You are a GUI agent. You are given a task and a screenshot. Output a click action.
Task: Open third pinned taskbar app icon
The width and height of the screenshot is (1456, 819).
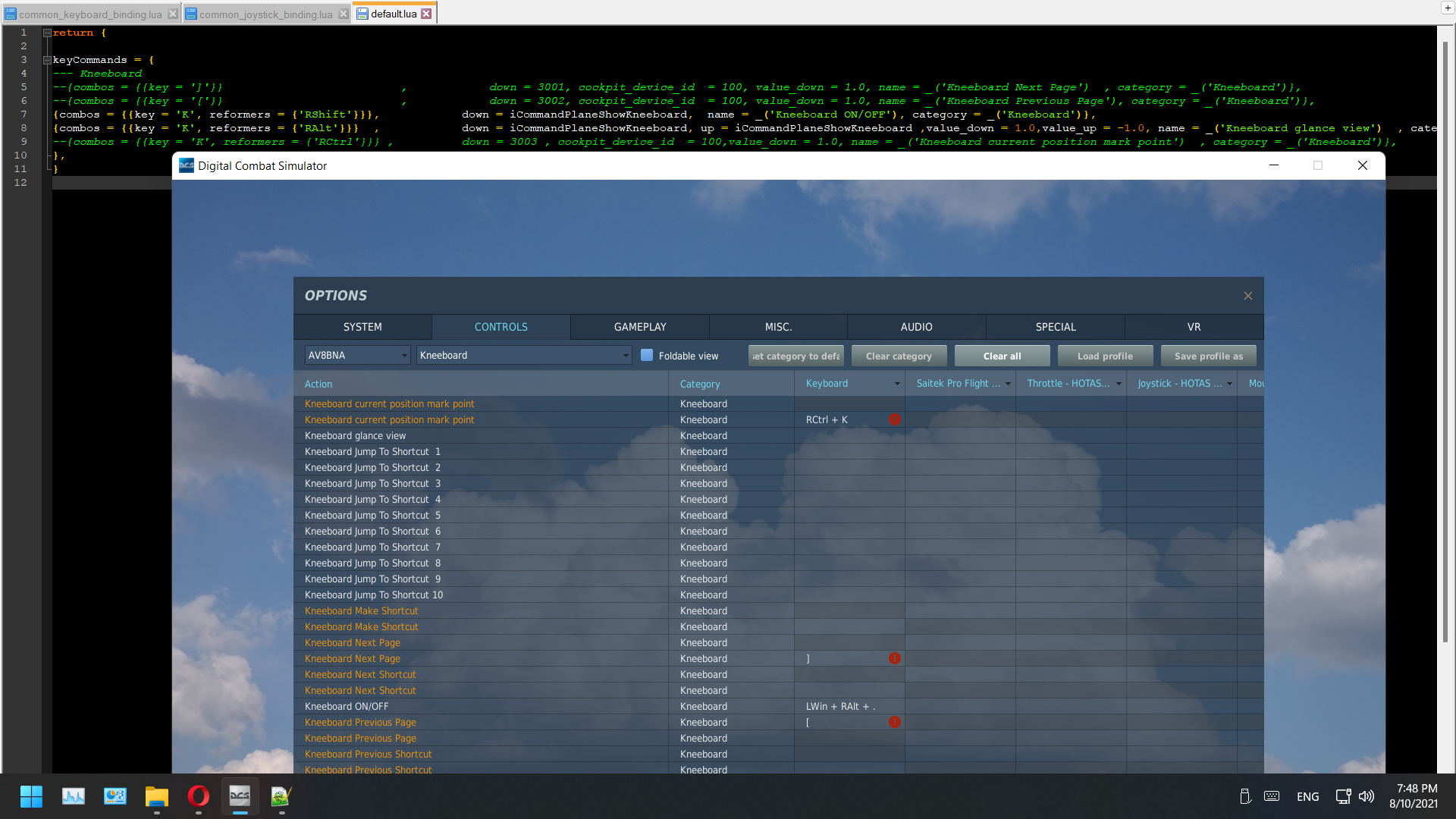click(x=115, y=796)
